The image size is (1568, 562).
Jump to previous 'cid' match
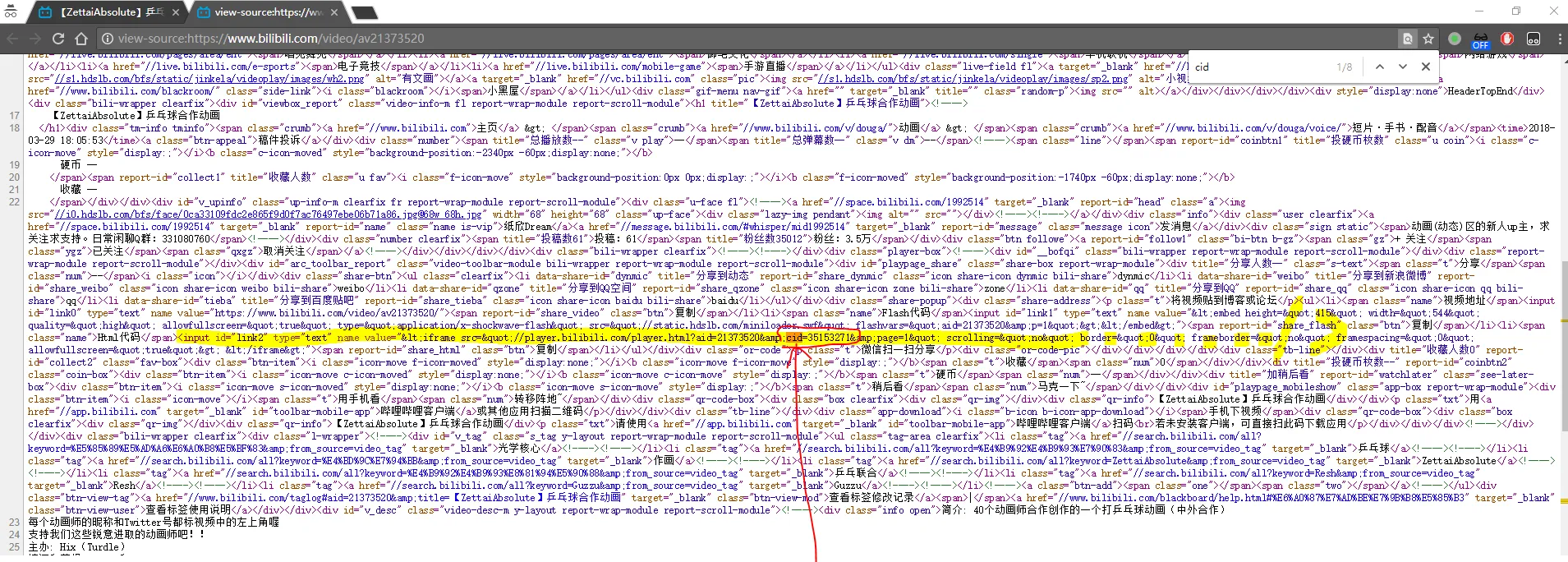pyautogui.click(x=1379, y=67)
